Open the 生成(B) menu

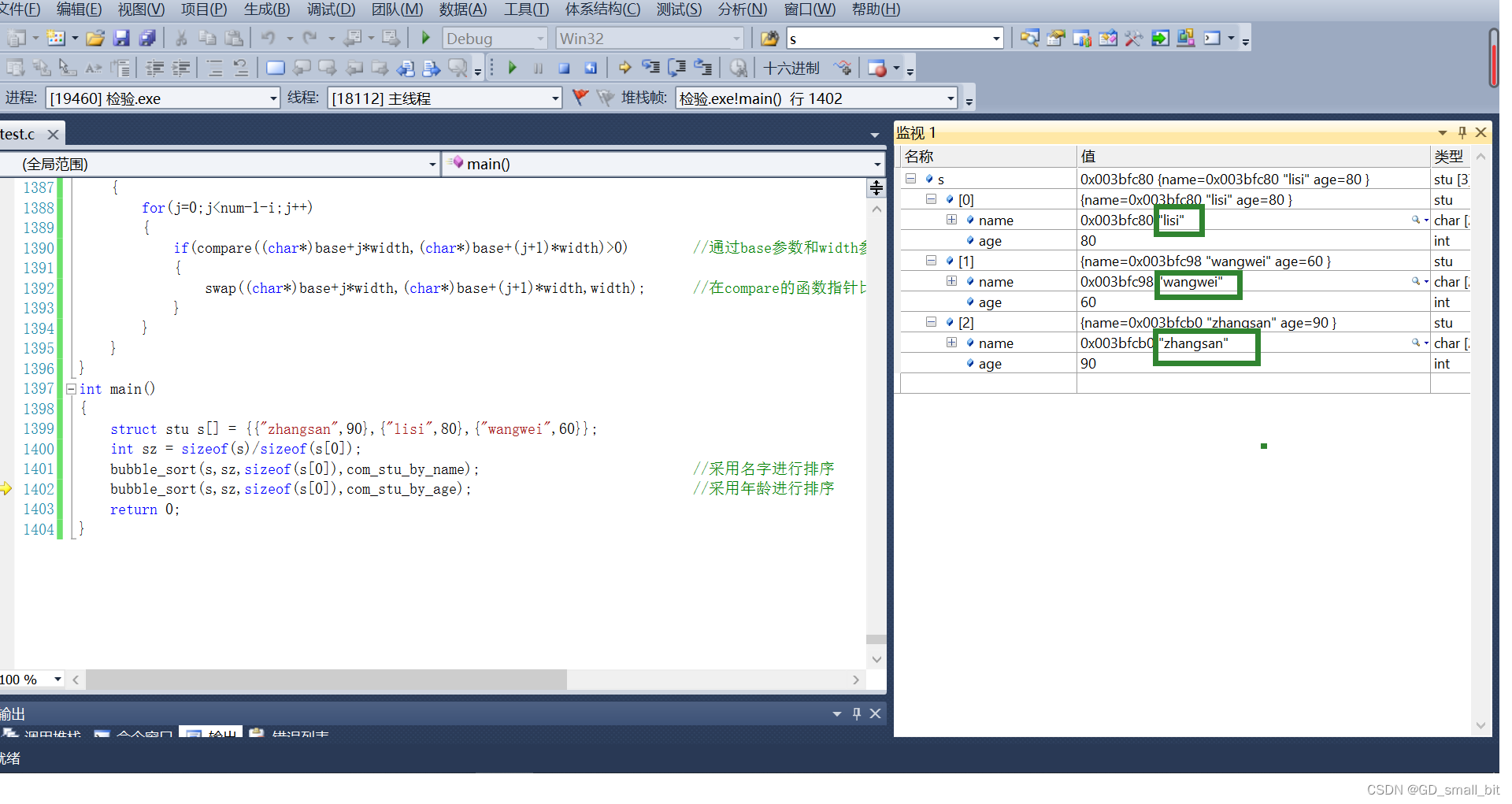tap(267, 9)
